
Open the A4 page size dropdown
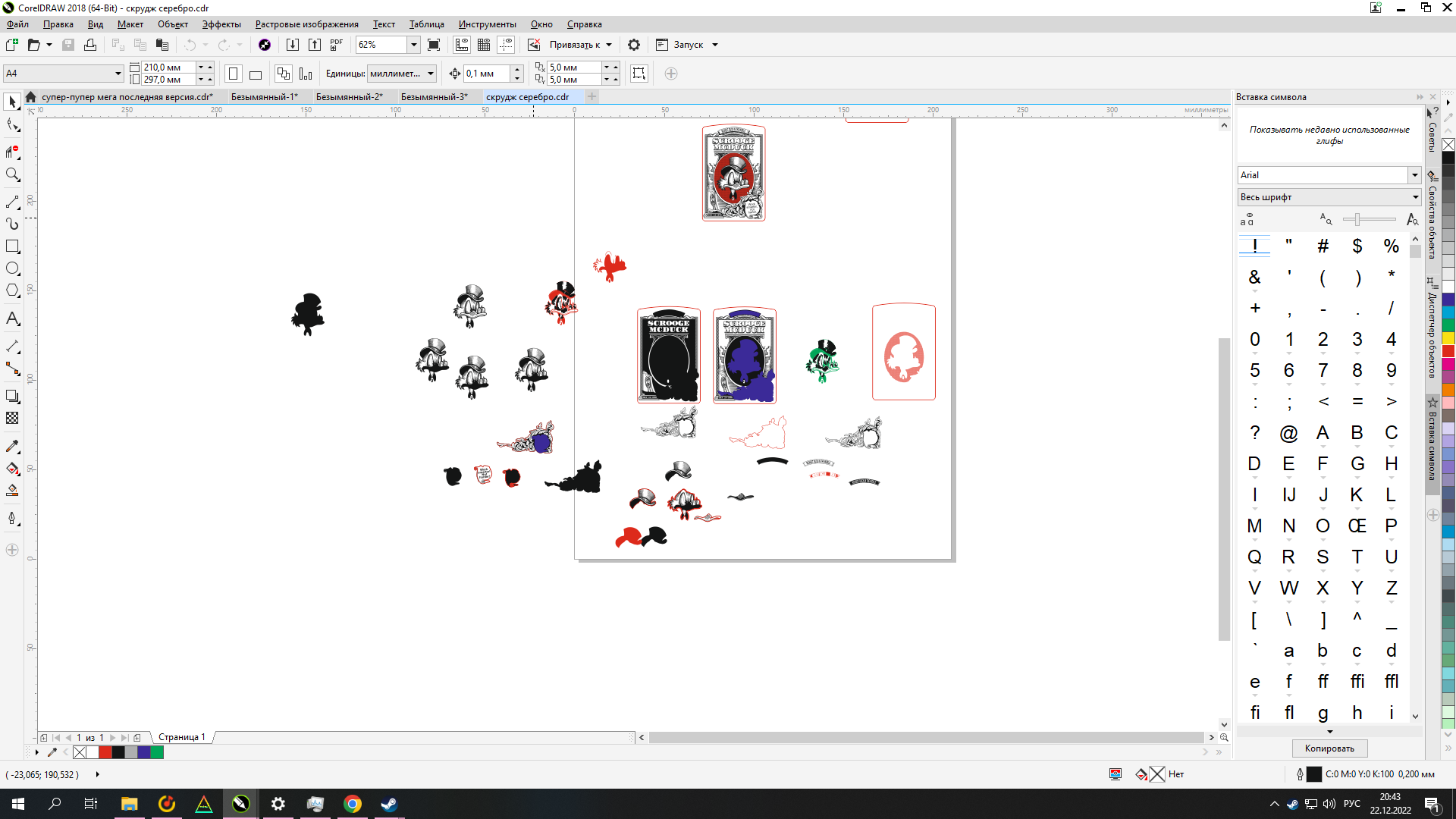click(118, 74)
